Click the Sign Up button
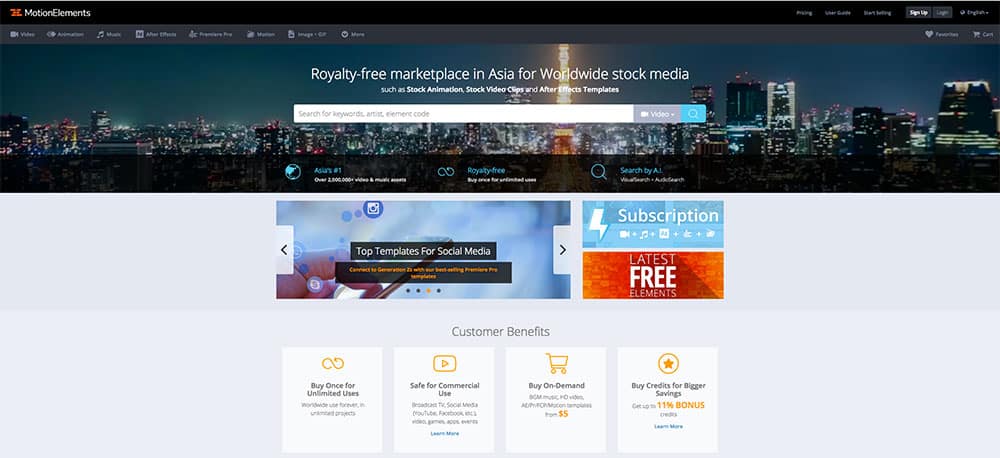The width and height of the screenshot is (1000, 458). click(x=918, y=13)
